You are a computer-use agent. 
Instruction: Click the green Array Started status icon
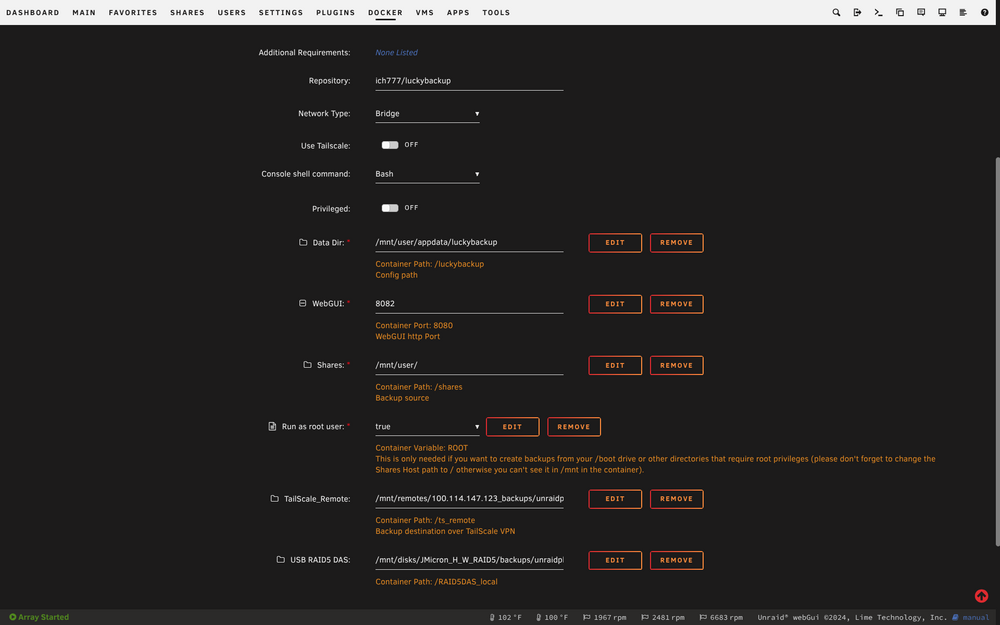13,617
